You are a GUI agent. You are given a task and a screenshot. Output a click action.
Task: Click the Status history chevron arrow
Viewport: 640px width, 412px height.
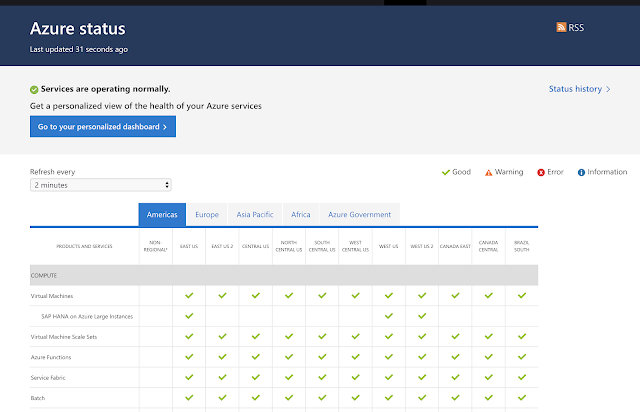coord(608,89)
